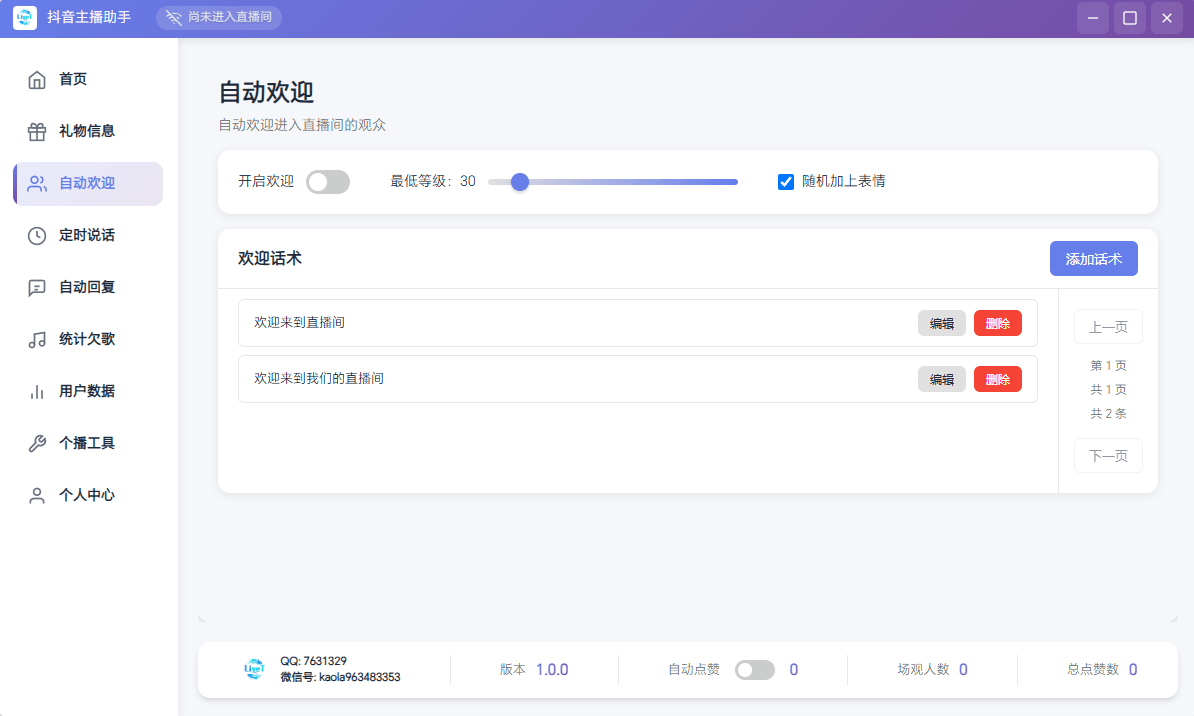Turn on the 自动点赞 auto-like toggle
The image size is (1194, 716).
pos(757,669)
